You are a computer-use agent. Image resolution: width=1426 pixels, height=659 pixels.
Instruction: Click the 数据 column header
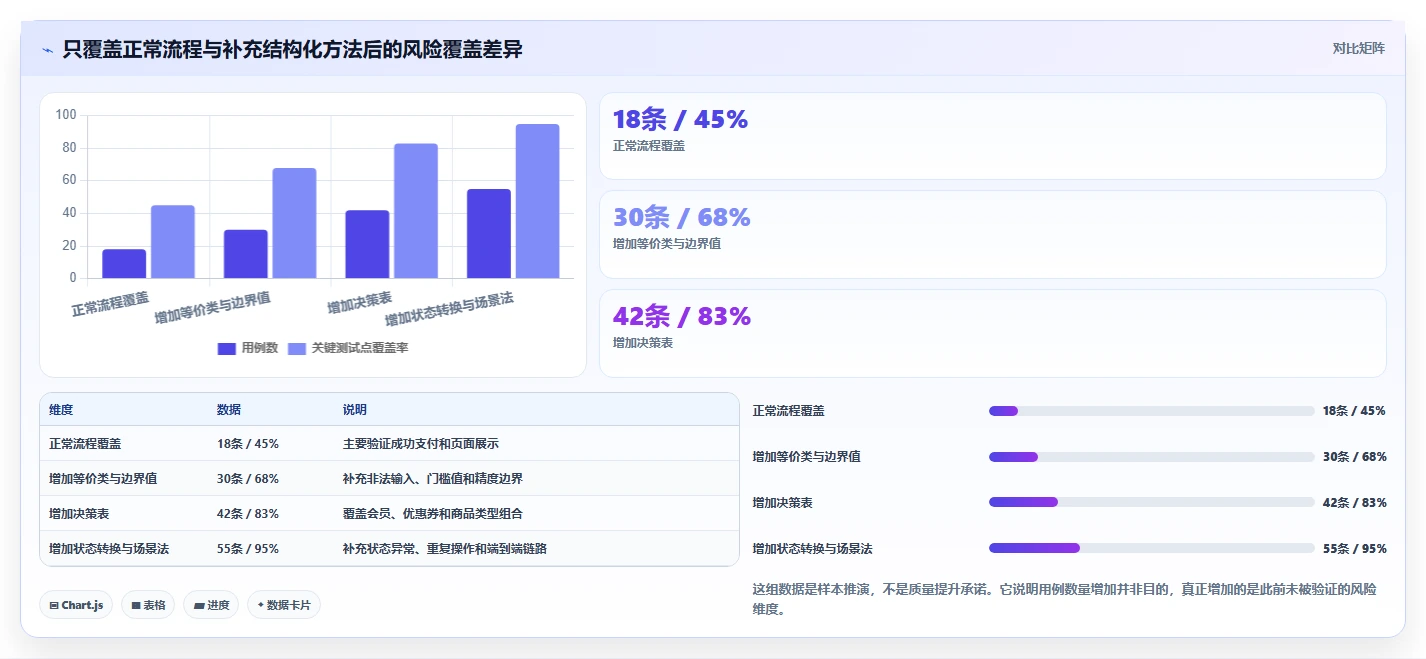coord(229,410)
